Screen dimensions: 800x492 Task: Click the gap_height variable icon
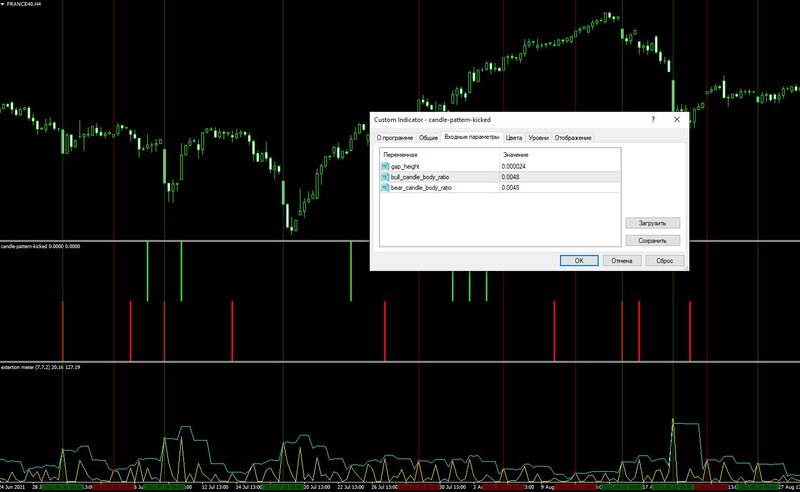pyautogui.click(x=385, y=166)
